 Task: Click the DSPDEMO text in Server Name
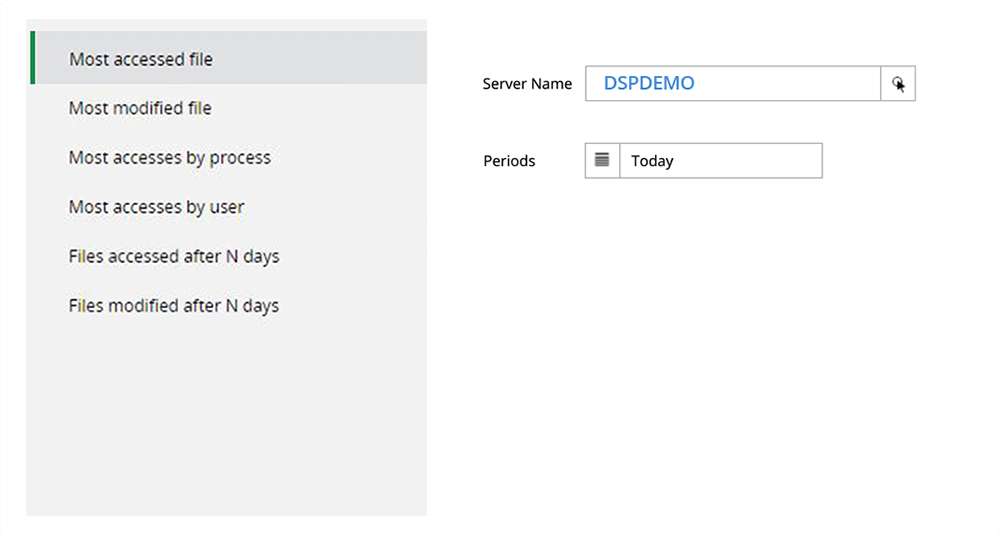(649, 84)
